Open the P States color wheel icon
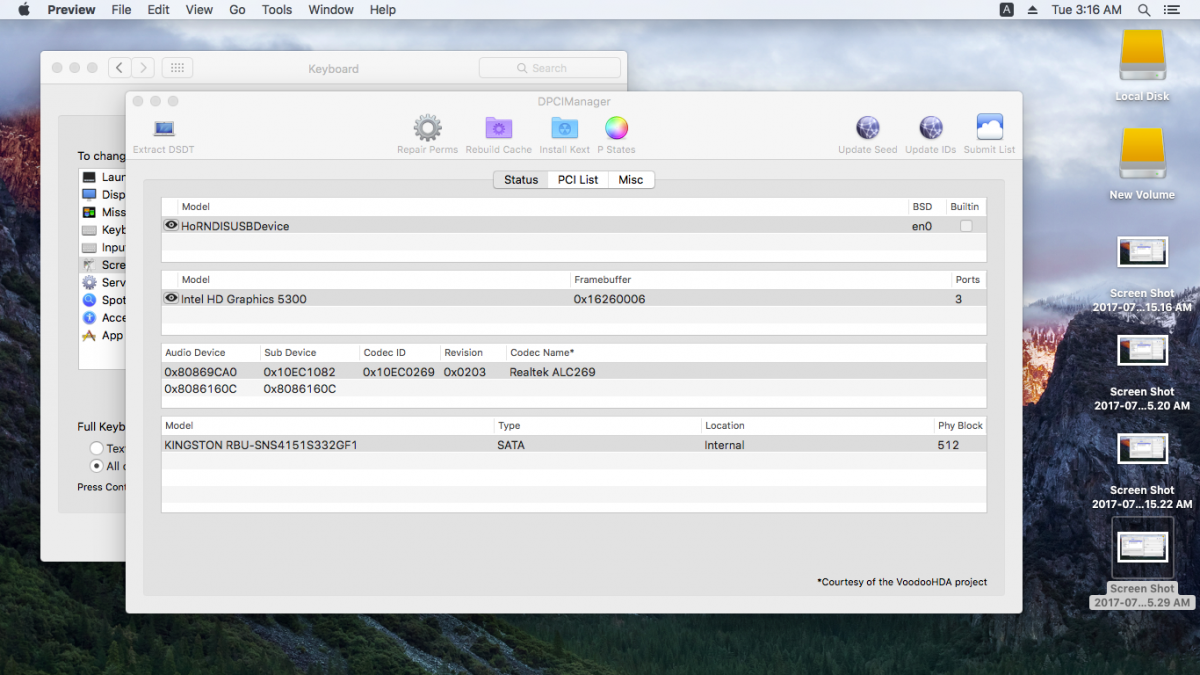 (616, 128)
